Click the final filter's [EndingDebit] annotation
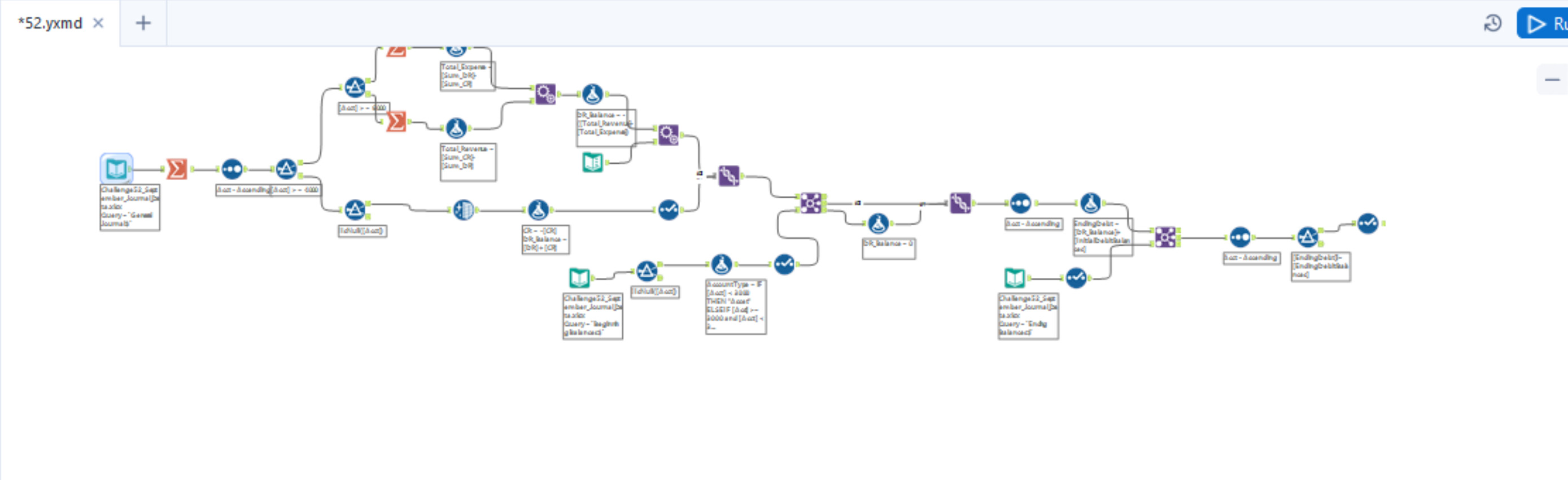 click(1321, 267)
